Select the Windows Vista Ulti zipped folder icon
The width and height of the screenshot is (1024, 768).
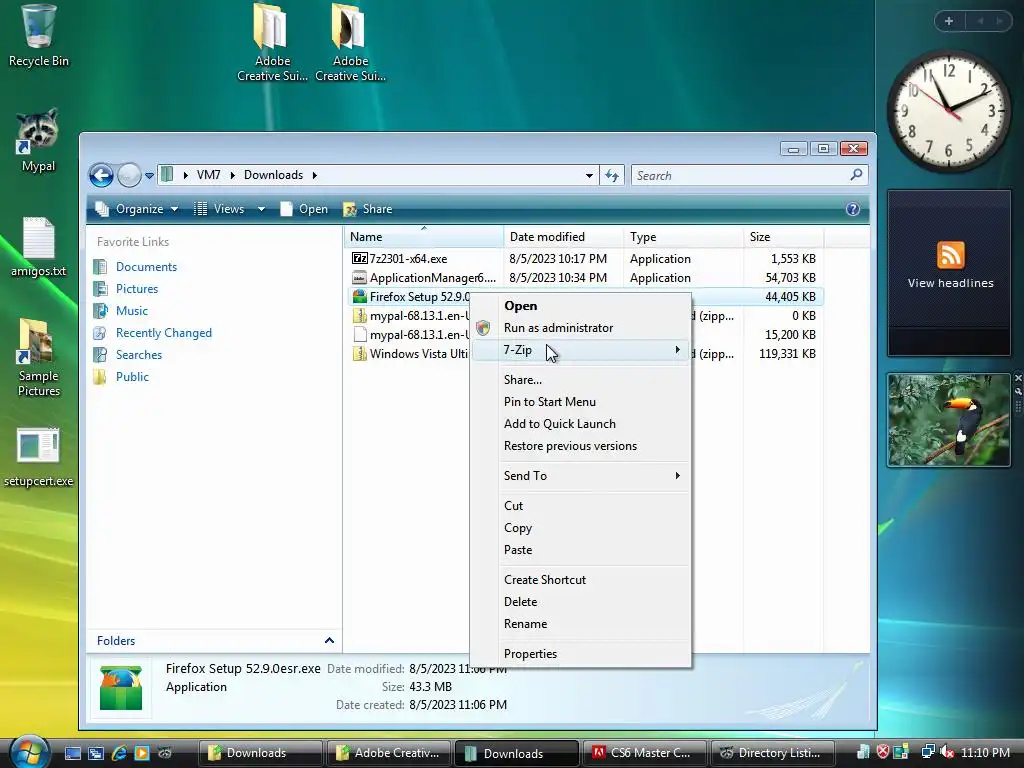[x=360, y=353]
